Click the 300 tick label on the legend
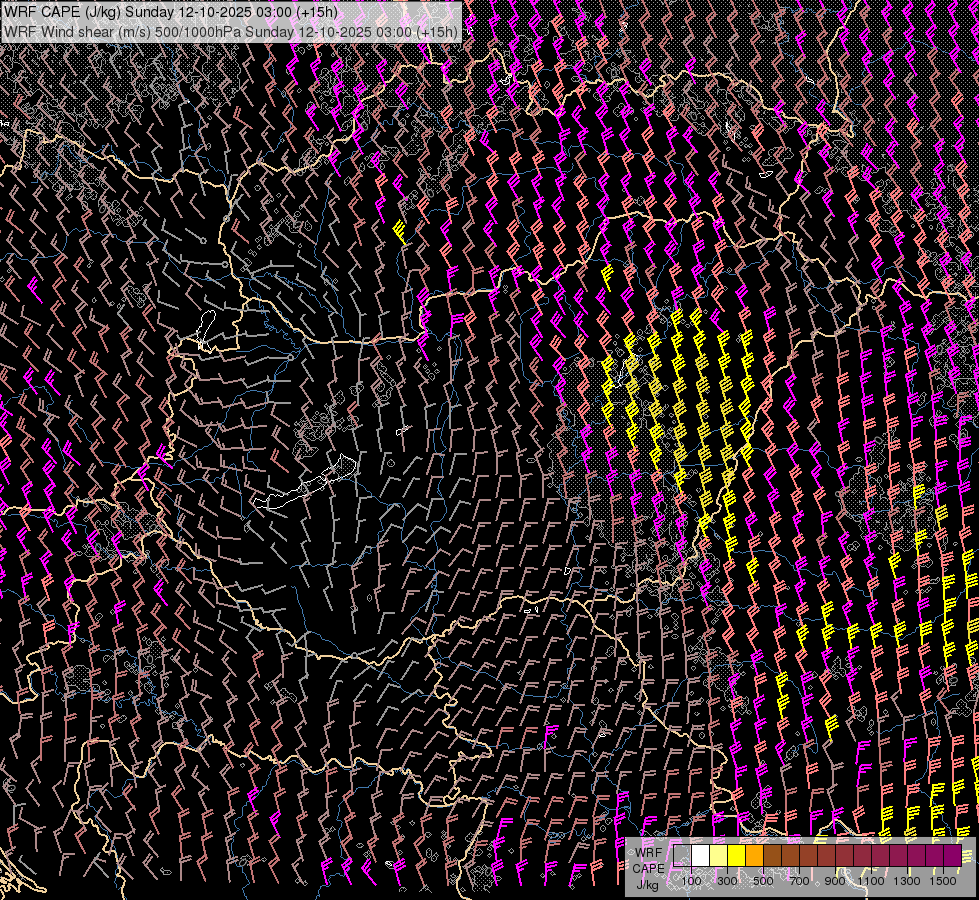Screen dimensions: 979x900 click(x=727, y=881)
